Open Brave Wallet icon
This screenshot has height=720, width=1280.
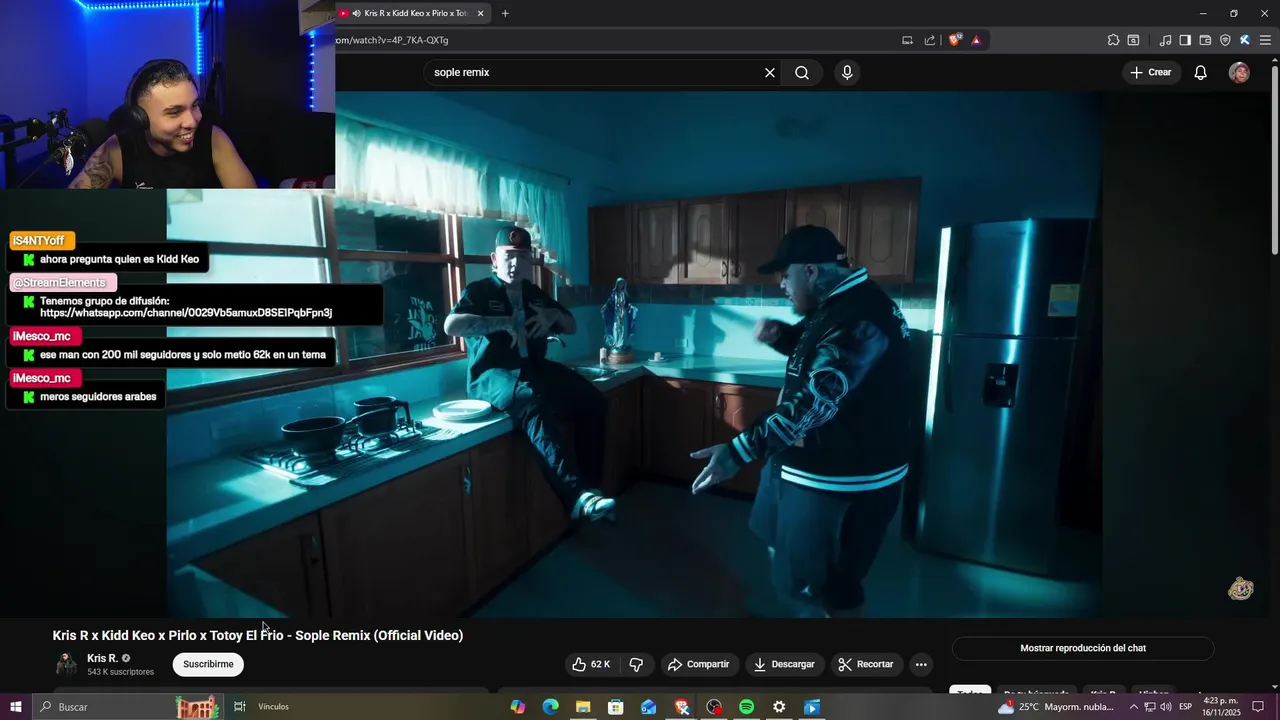pyautogui.click(x=1205, y=40)
